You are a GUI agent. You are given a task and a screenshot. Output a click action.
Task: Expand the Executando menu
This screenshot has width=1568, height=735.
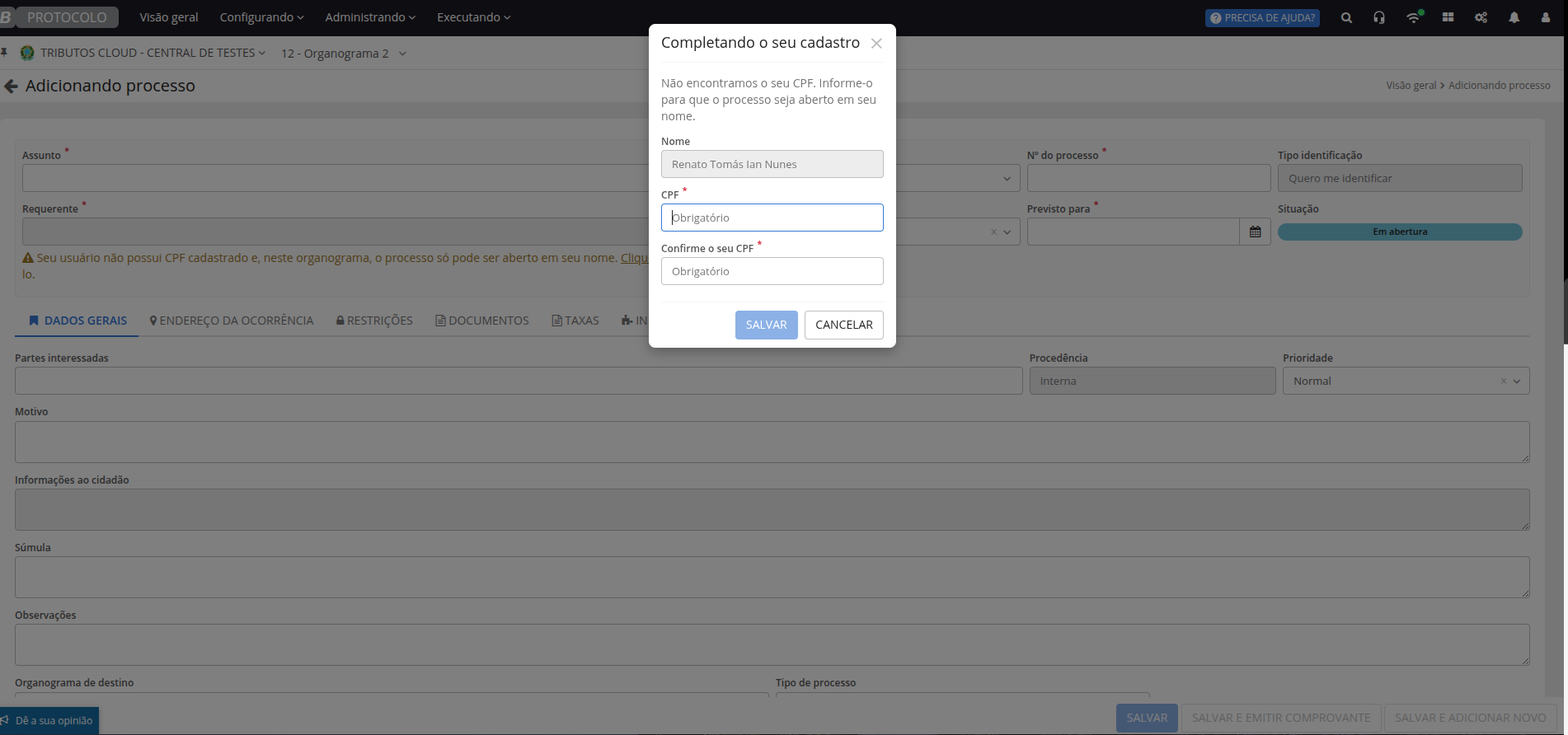pos(474,17)
